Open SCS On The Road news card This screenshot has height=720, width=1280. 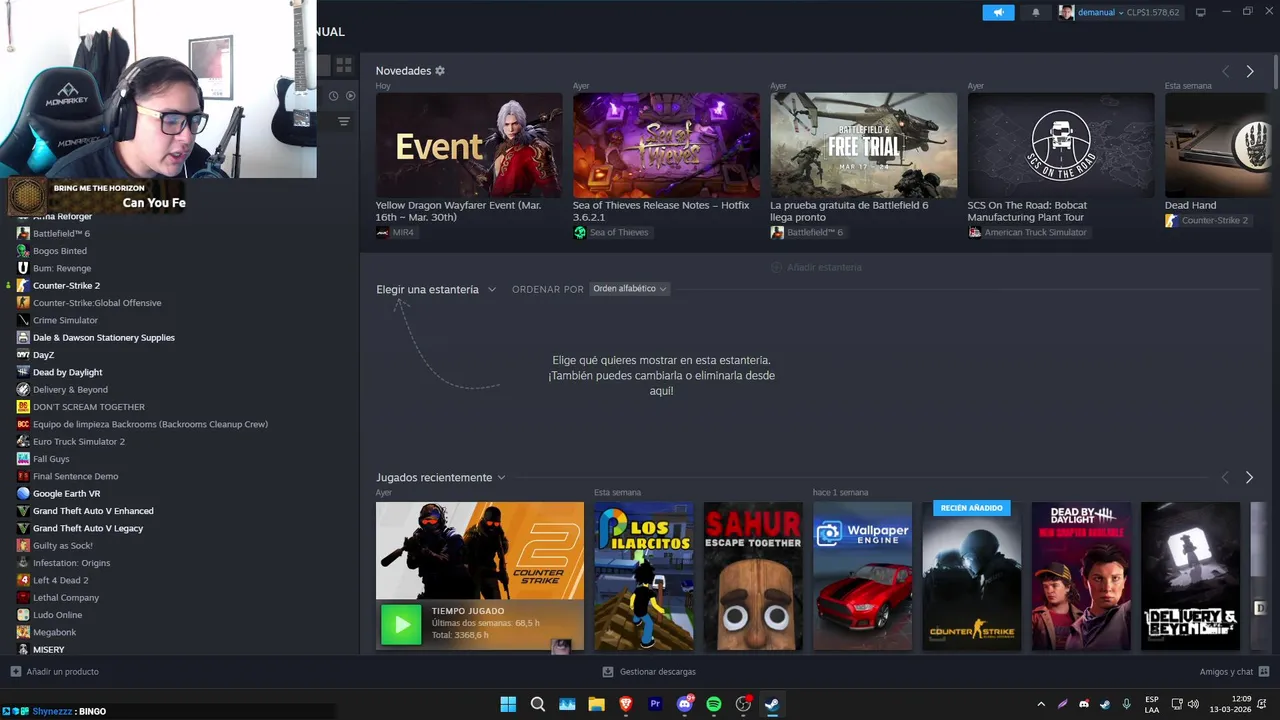click(1061, 146)
